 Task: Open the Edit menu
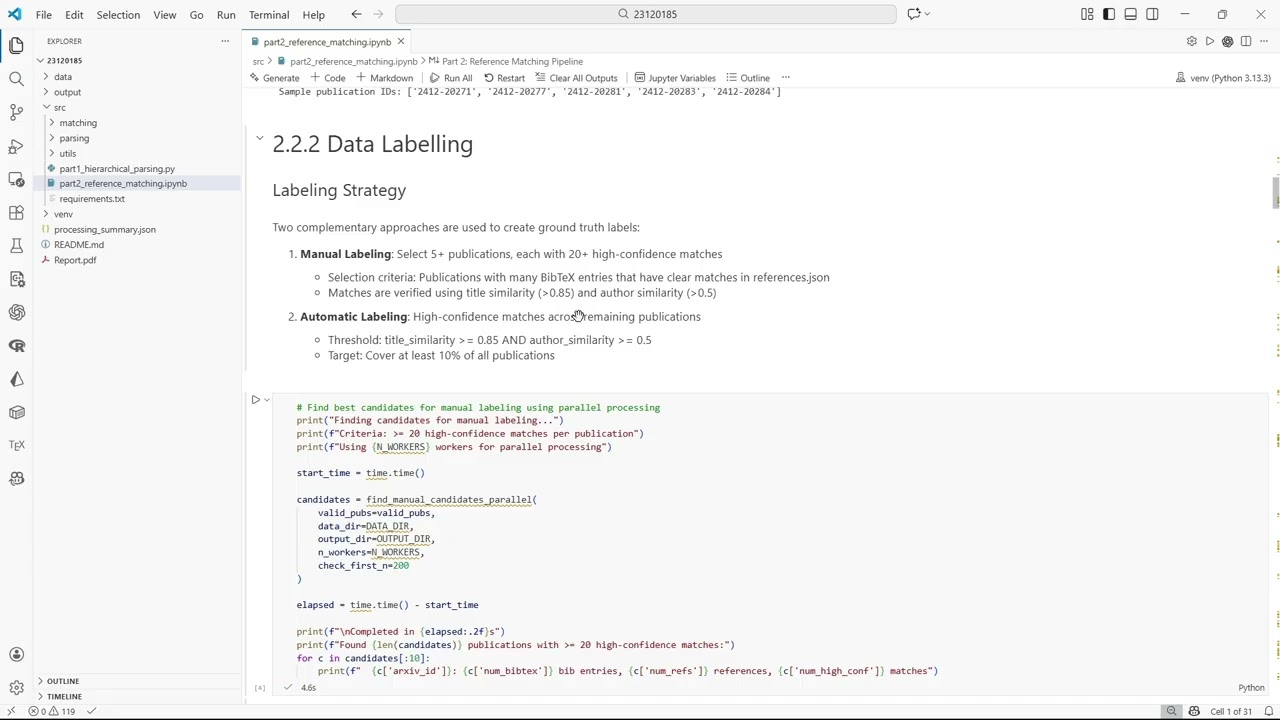74,15
